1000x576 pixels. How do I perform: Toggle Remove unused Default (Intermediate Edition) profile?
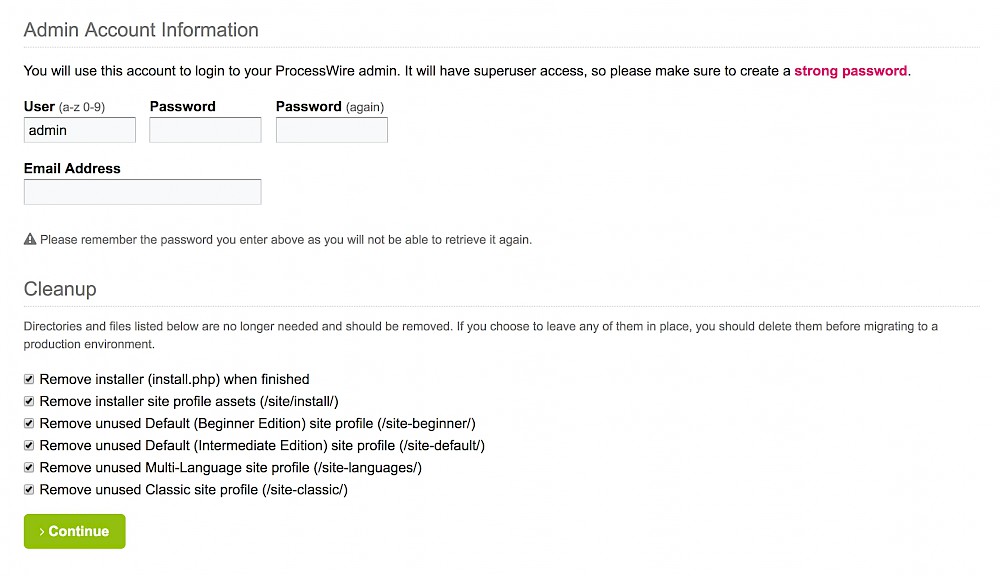pyautogui.click(x=29, y=445)
